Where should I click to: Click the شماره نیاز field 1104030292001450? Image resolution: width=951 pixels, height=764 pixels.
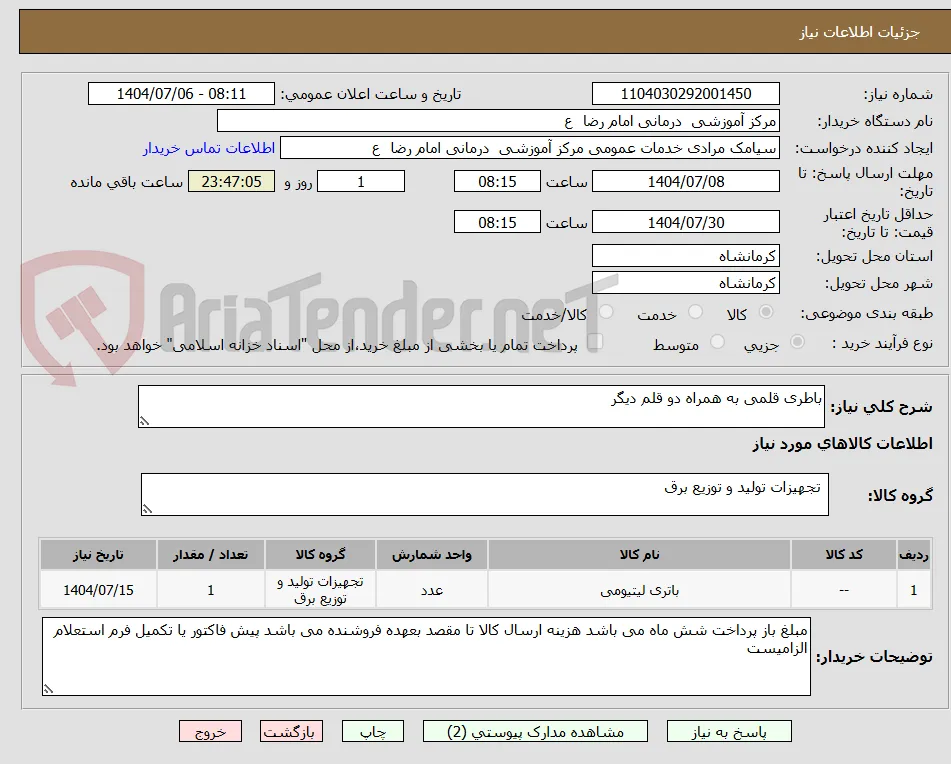[685, 94]
